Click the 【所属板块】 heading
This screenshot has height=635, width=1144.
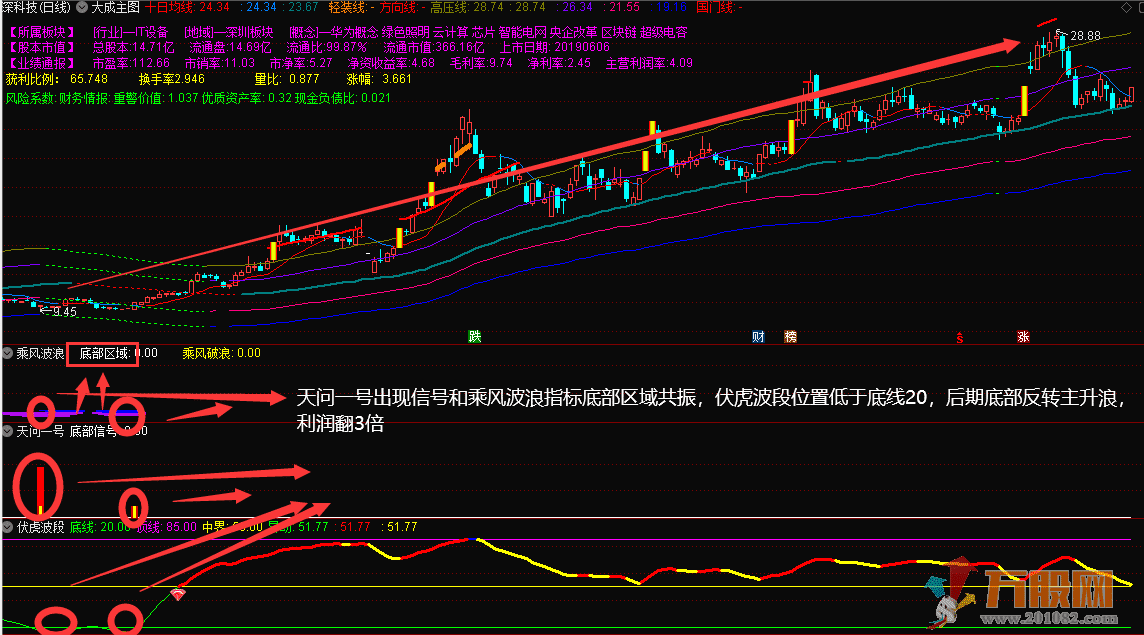click(x=42, y=32)
